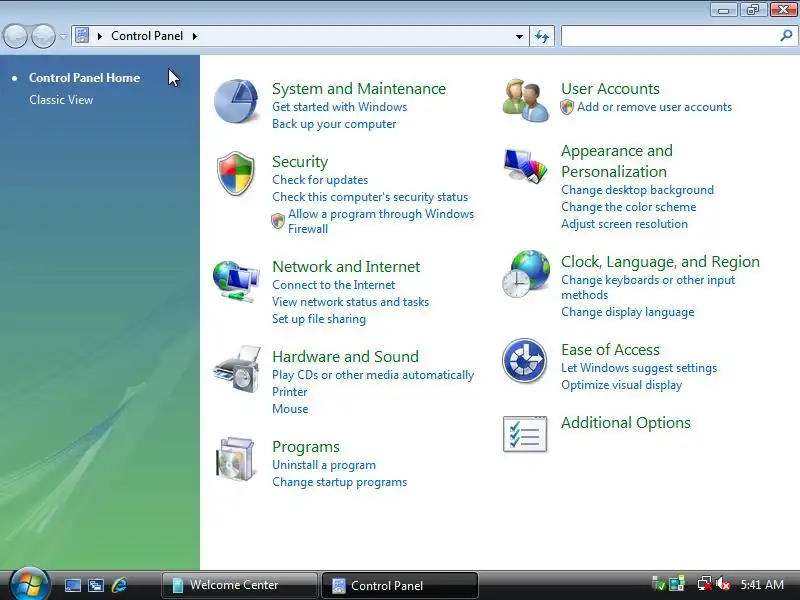Switch to Welcome Center taskbar button
This screenshot has width=800, height=600.
tap(239, 585)
